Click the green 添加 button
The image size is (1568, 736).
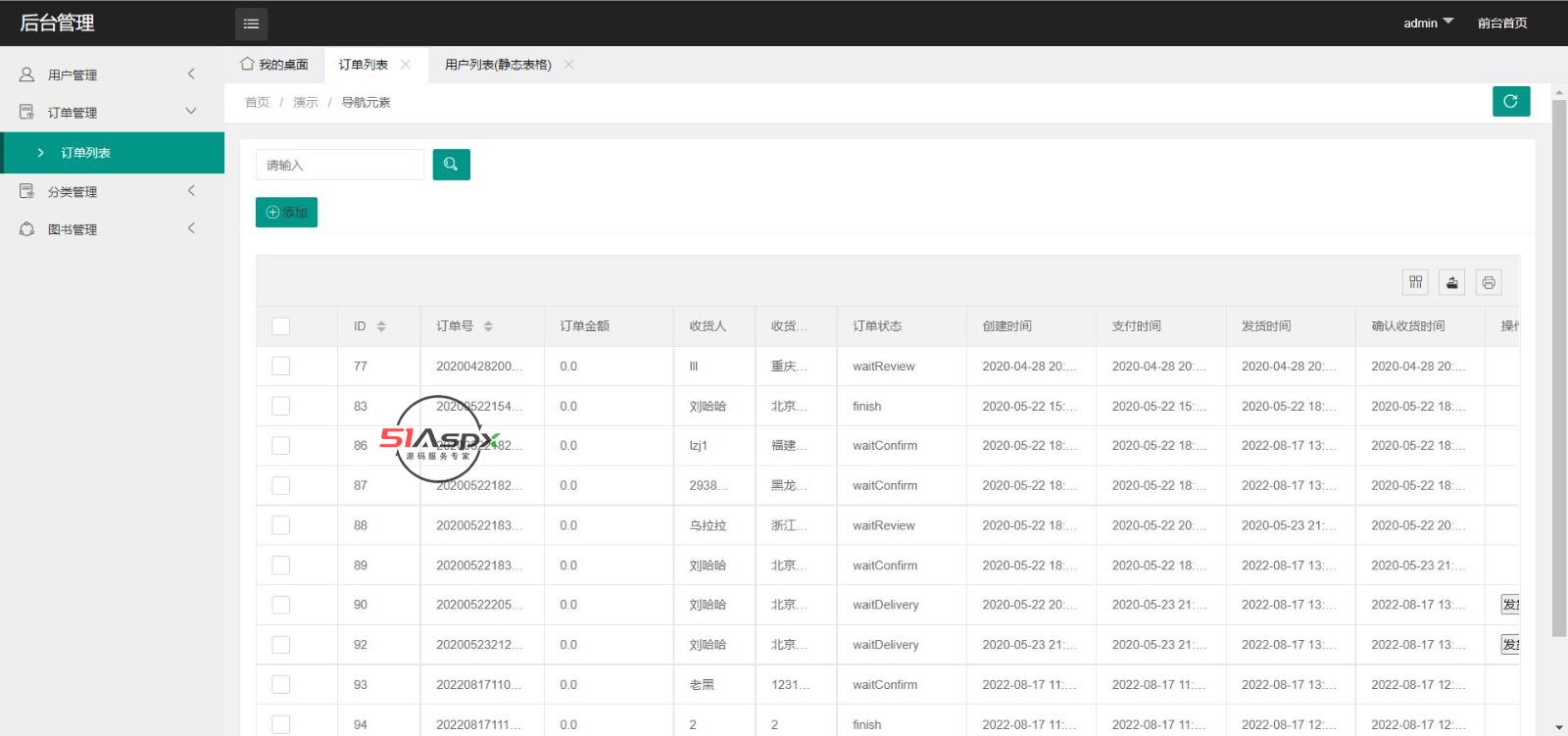coord(286,213)
